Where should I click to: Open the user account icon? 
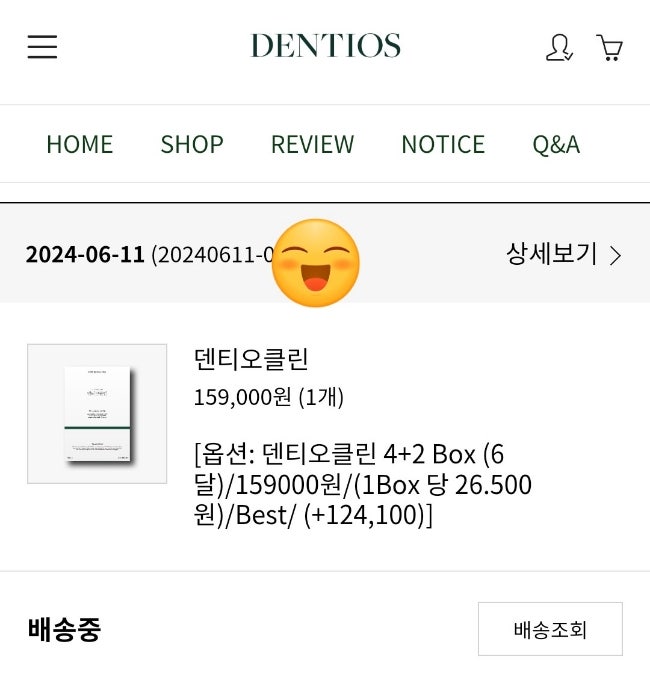559,47
